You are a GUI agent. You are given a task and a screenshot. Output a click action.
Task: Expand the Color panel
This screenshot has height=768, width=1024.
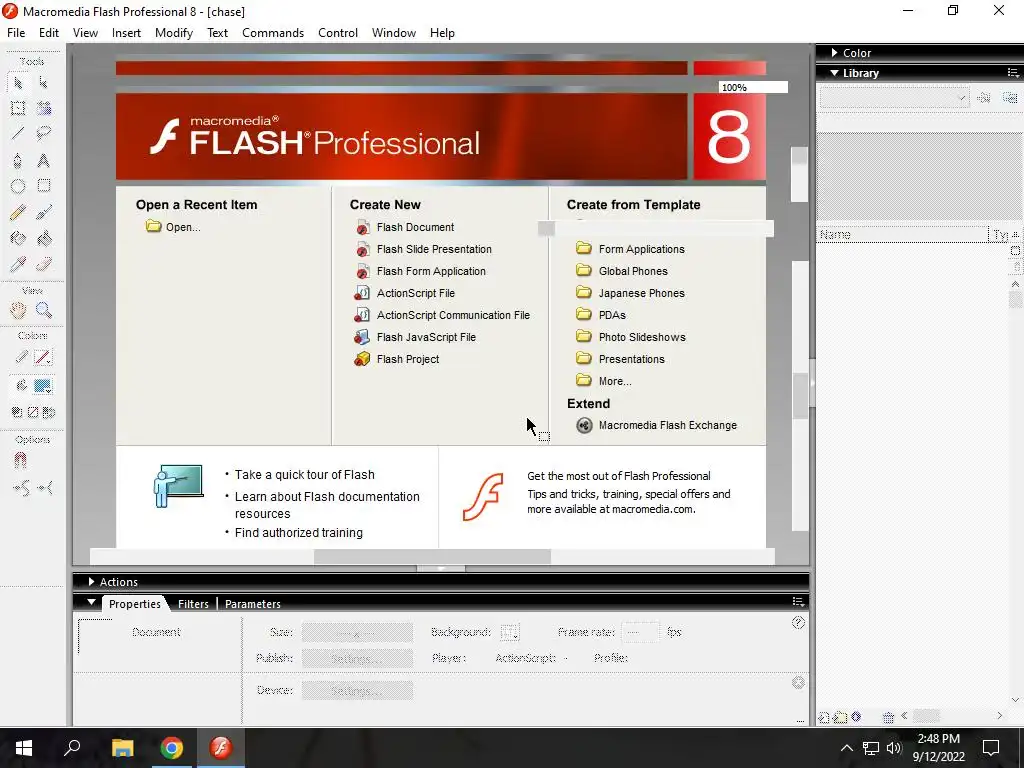click(x=835, y=53)
